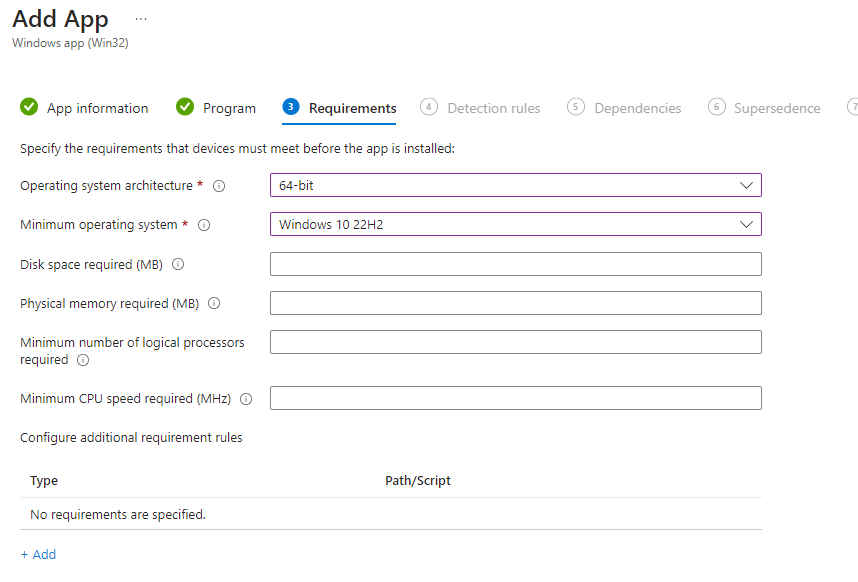Click info icon for logical processors required
The height and width of the screenshot is (582, 858).
[x=83, y=360]
